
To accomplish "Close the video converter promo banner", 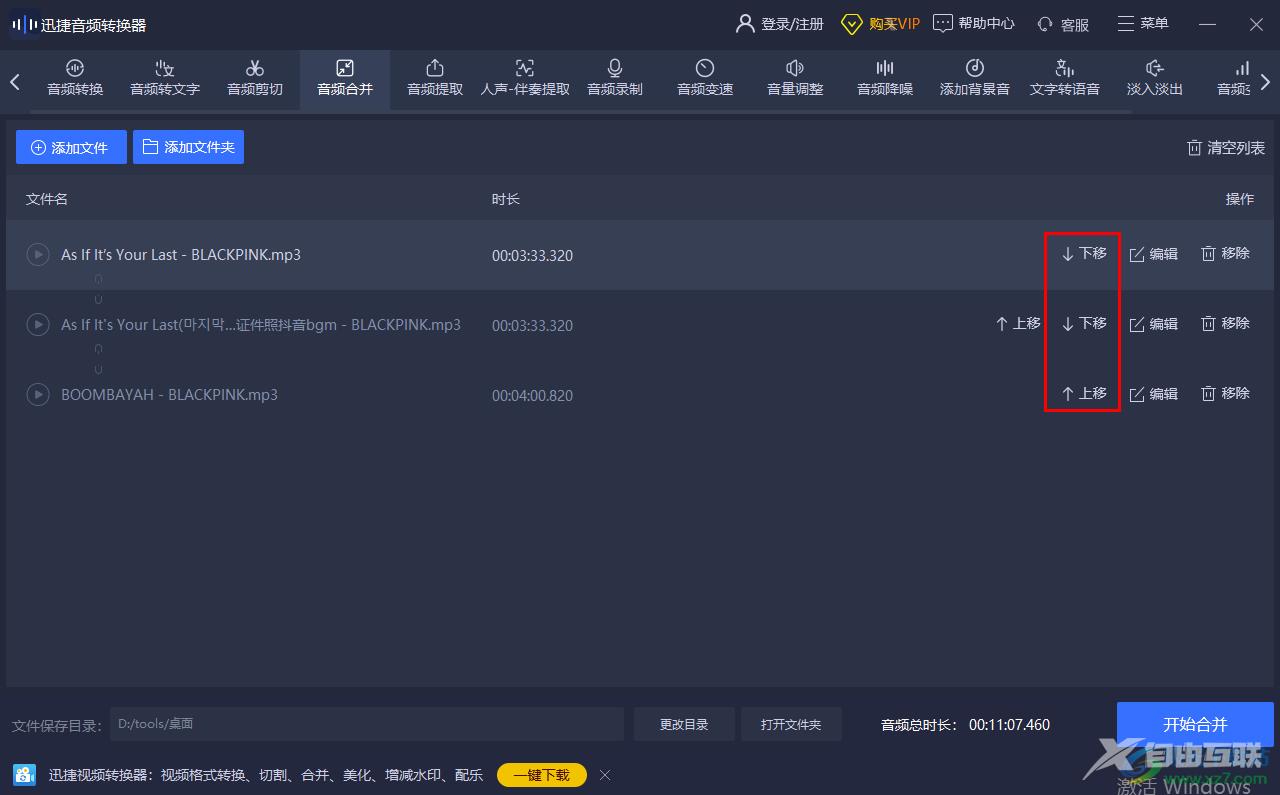I will pos(605,775).
